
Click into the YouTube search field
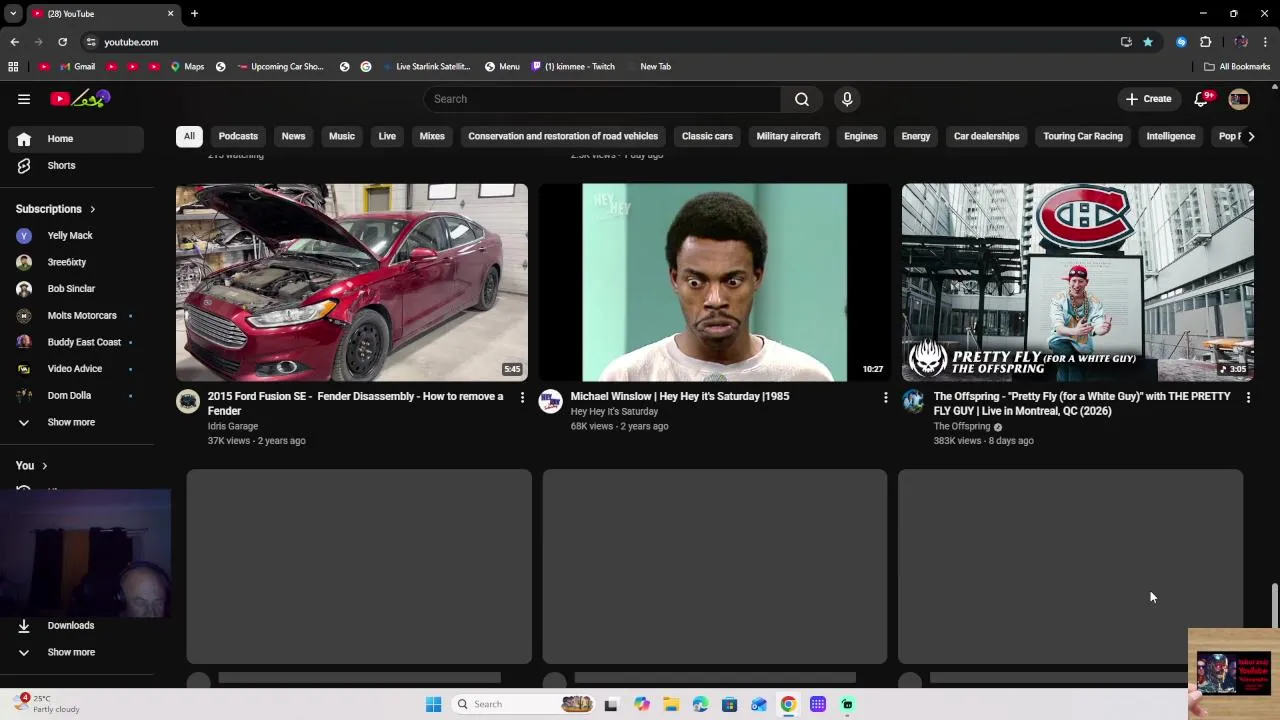click(x=602, y=99)
